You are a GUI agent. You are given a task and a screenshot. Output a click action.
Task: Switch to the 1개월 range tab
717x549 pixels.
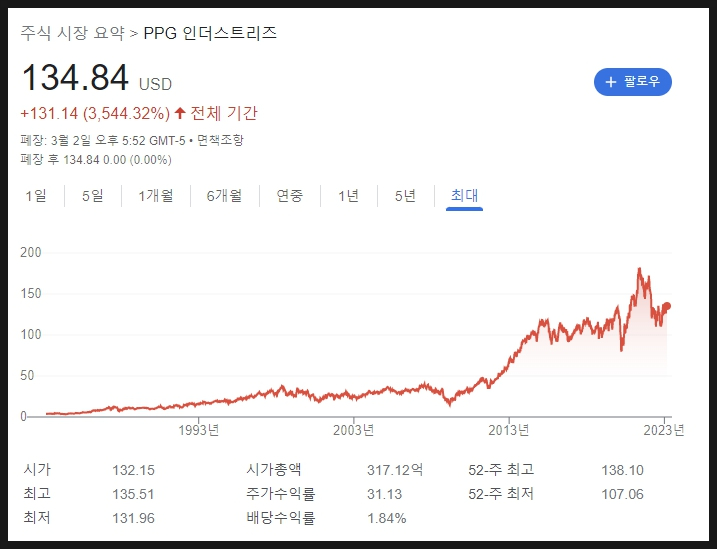pyautogui.click(x=156, y=196)
